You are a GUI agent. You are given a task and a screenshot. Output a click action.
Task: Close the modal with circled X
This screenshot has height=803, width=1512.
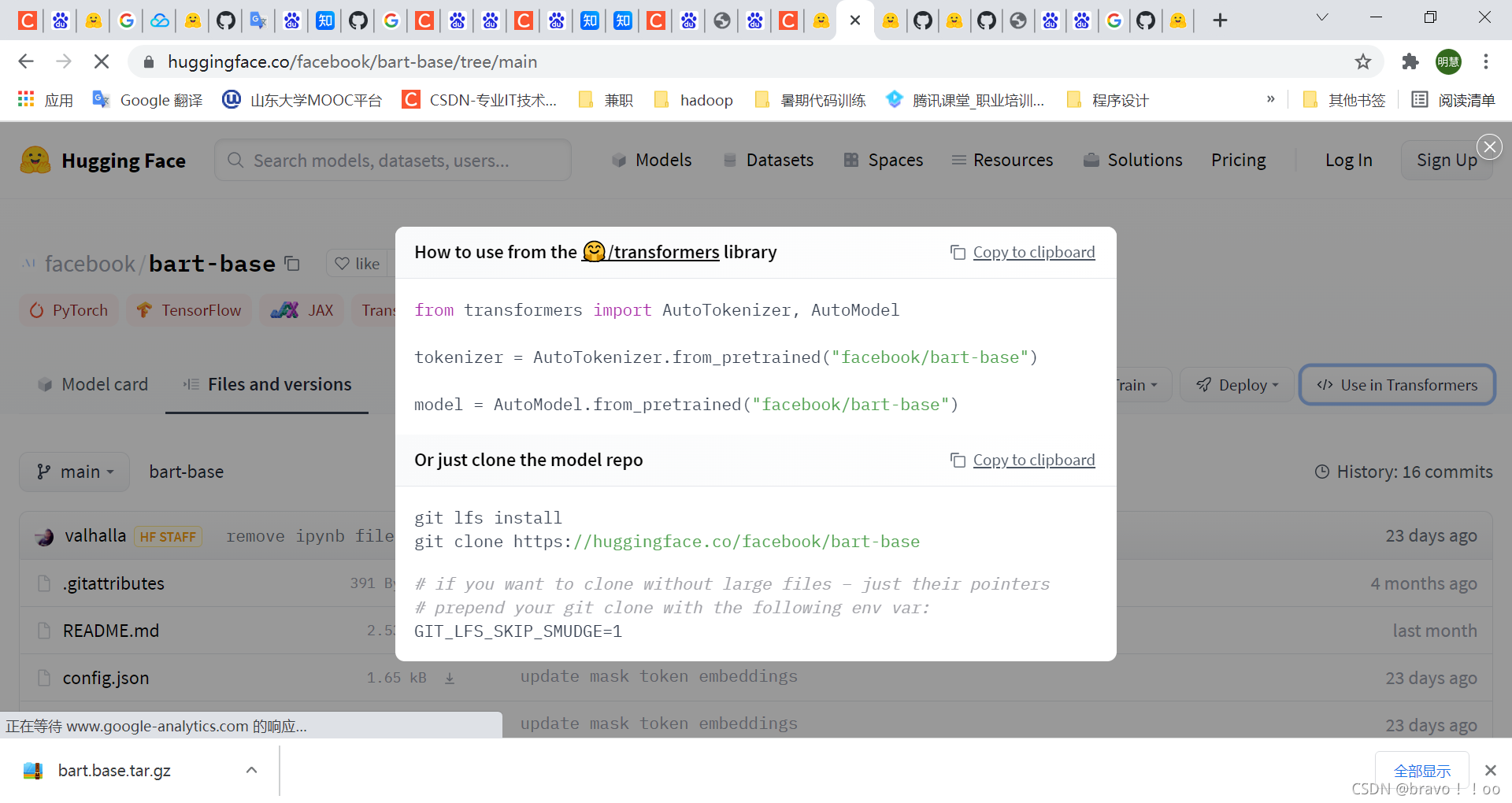click(x=1489, y=147)
